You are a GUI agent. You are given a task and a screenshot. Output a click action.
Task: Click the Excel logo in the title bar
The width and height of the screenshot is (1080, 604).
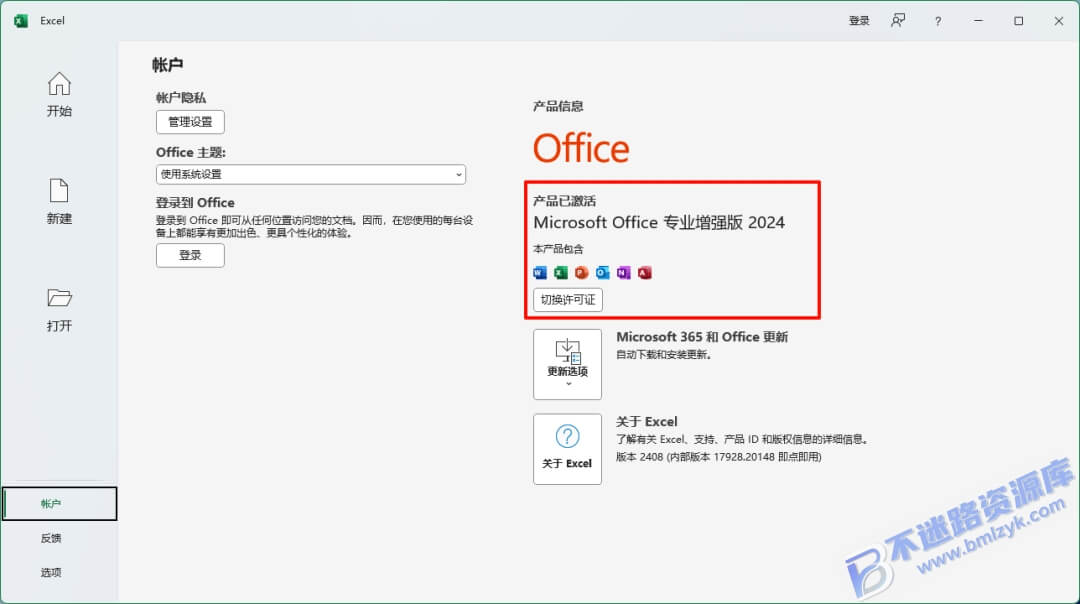coord(21,21)
